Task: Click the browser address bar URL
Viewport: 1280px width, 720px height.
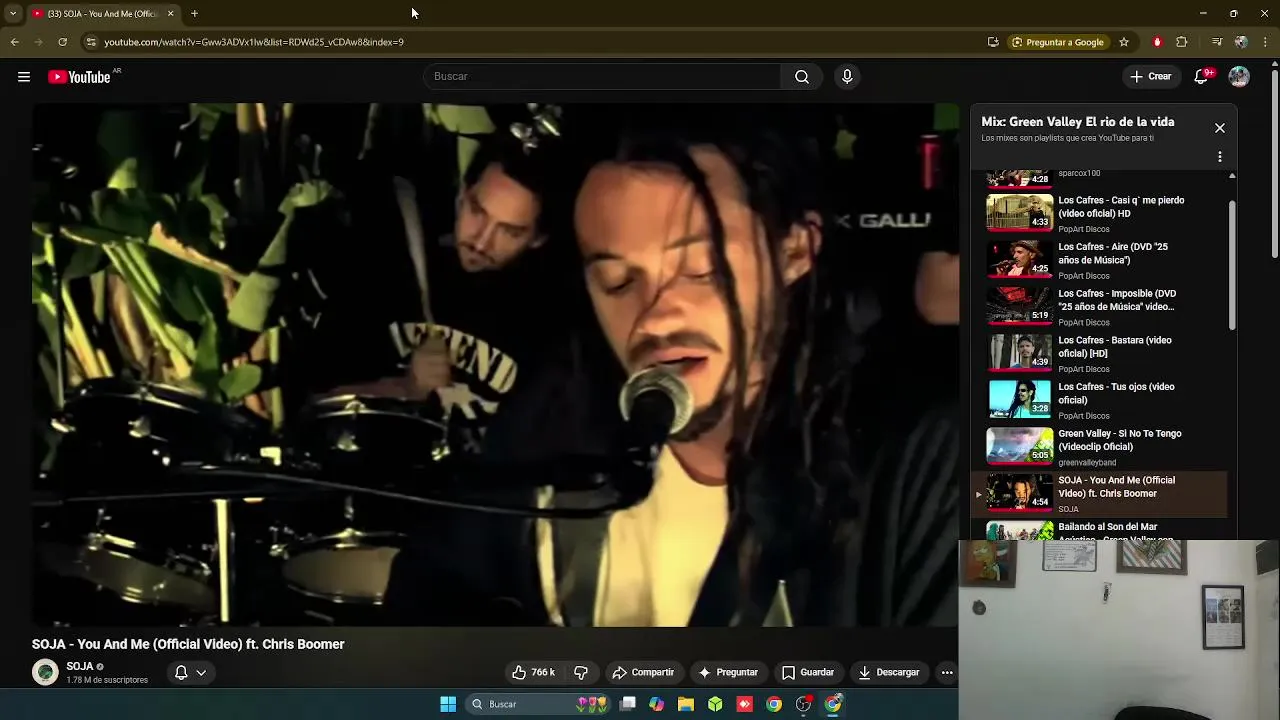Action: pos(254,42)
